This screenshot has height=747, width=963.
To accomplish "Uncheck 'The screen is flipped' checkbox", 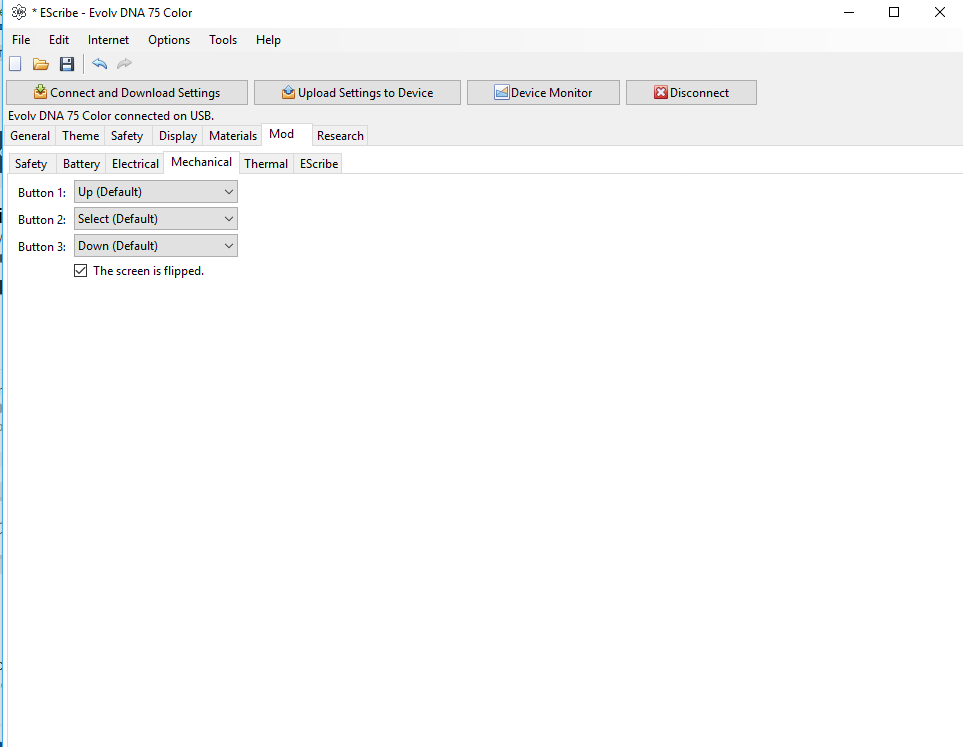I will point(81,271).
